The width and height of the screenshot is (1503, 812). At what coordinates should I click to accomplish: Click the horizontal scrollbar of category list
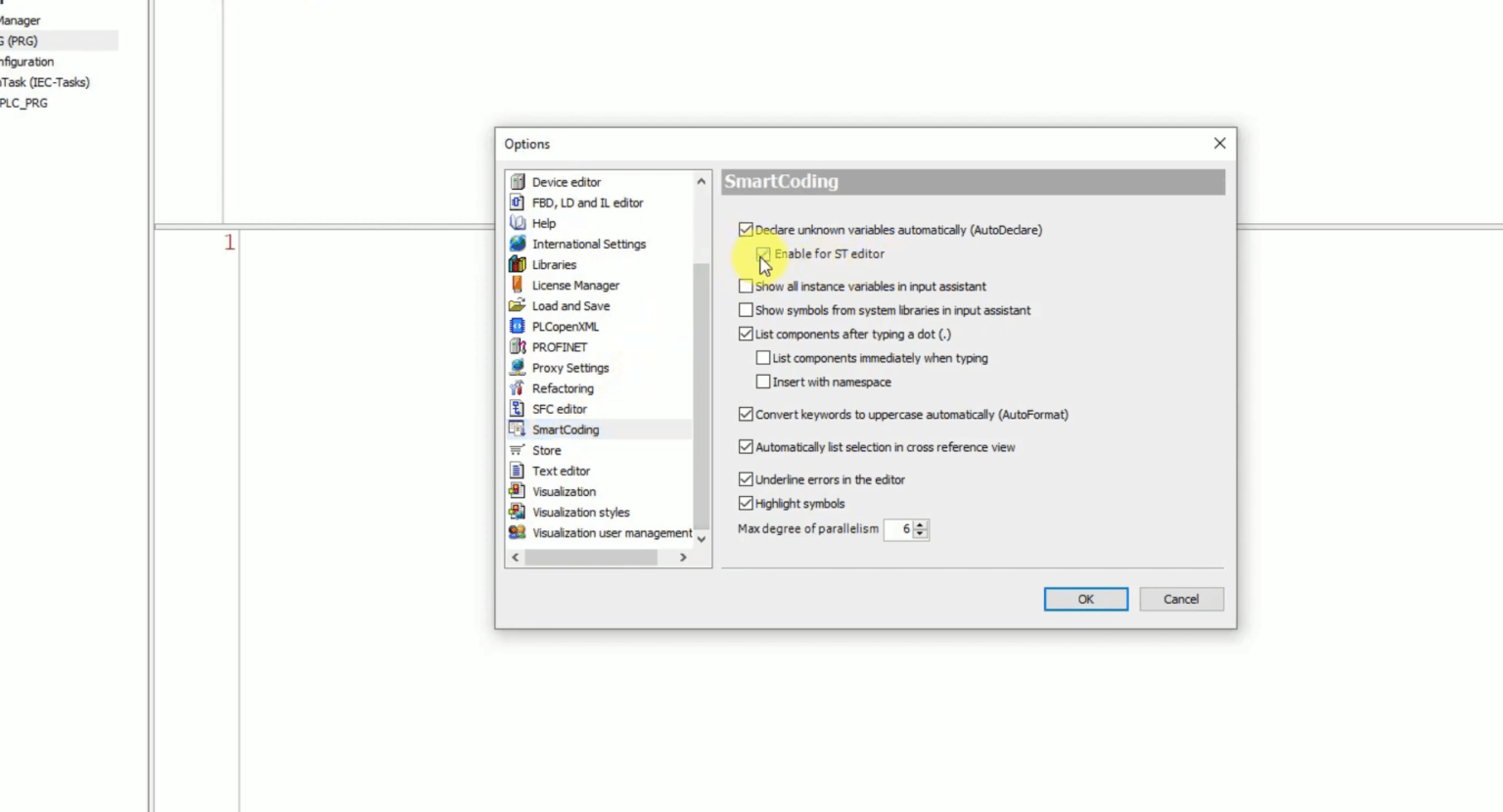[590, 557]
